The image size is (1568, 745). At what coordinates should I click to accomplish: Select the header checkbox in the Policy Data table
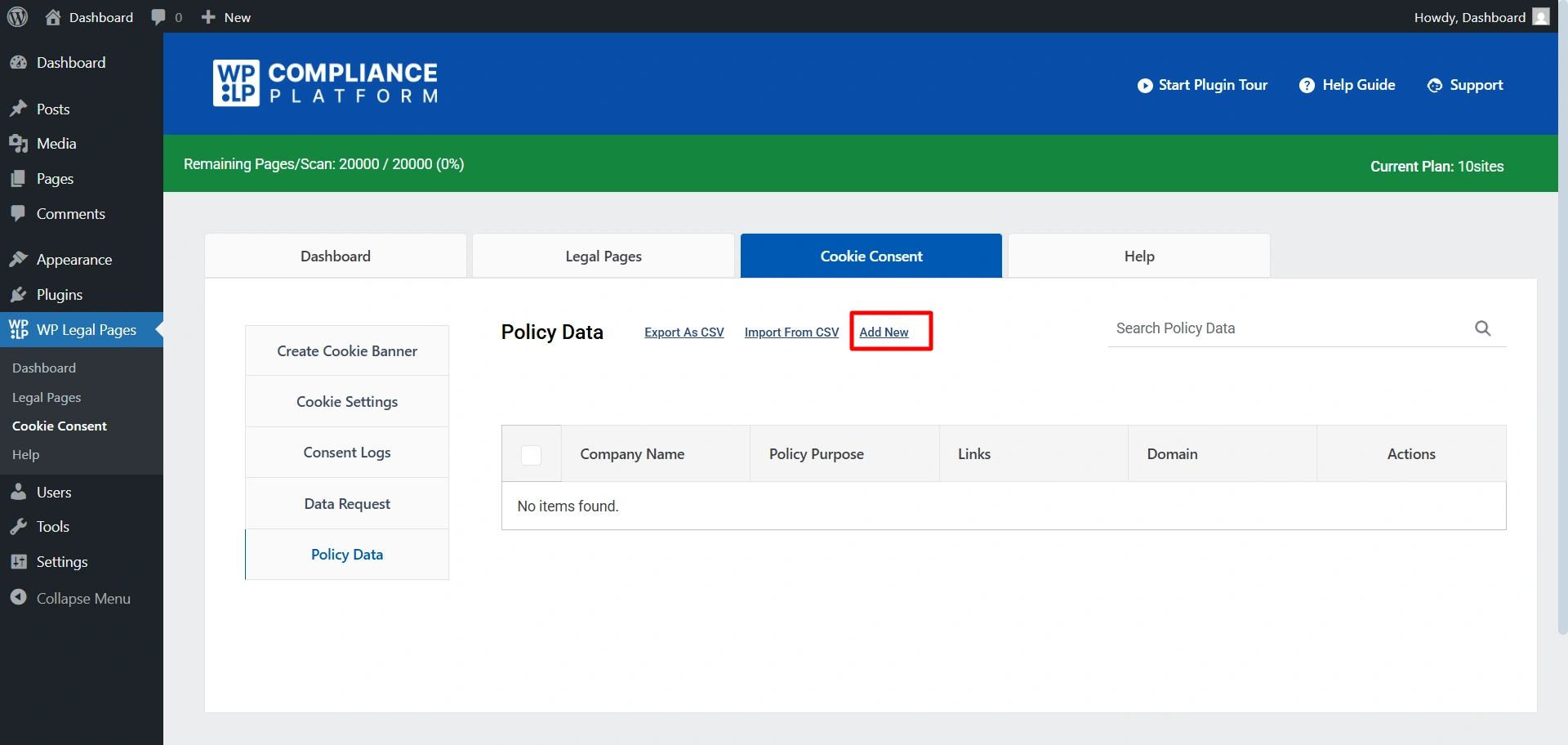pyautogui.click(x=532, y=455)
